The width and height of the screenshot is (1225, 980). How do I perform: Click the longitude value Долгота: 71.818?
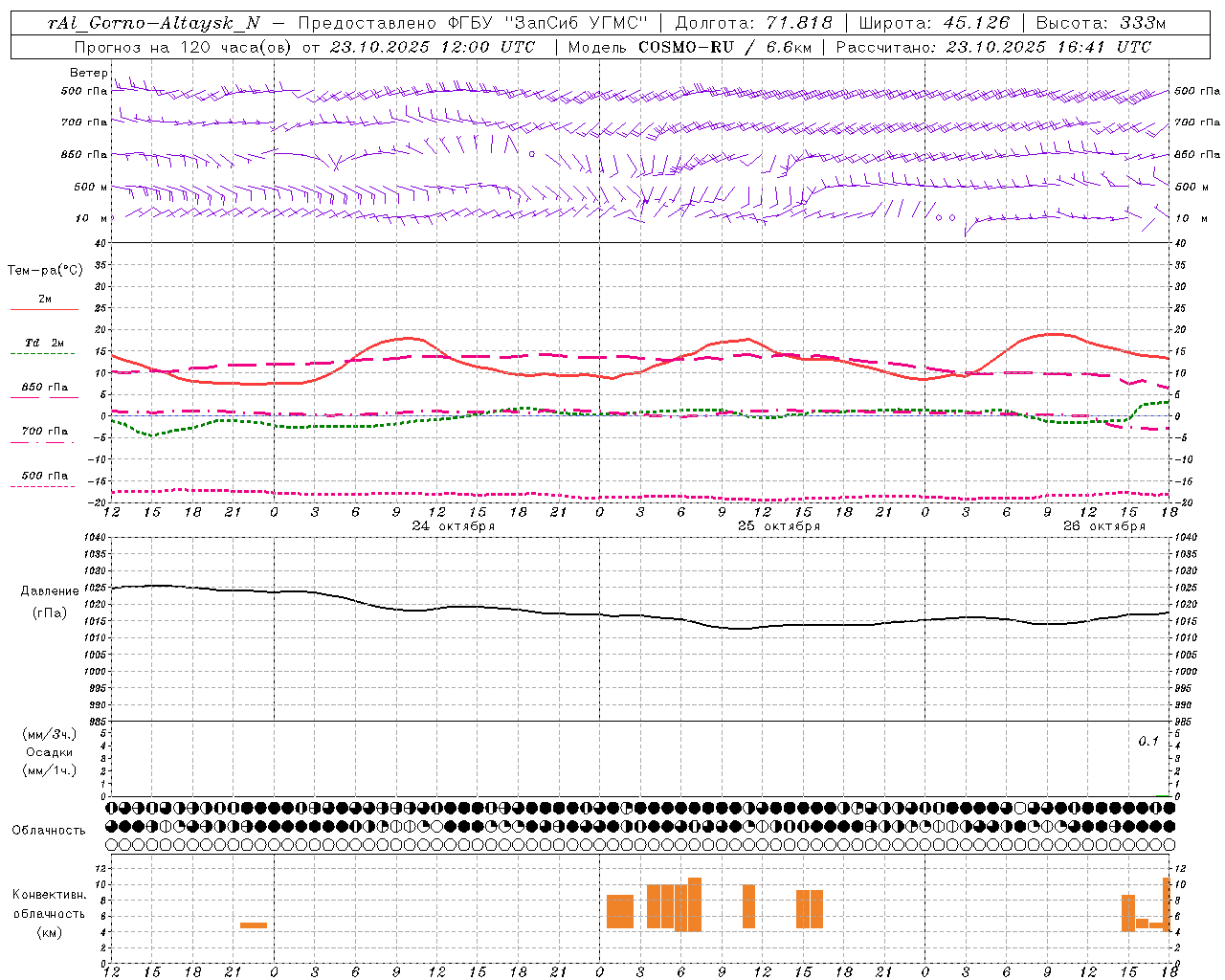[x=754, y=23]
